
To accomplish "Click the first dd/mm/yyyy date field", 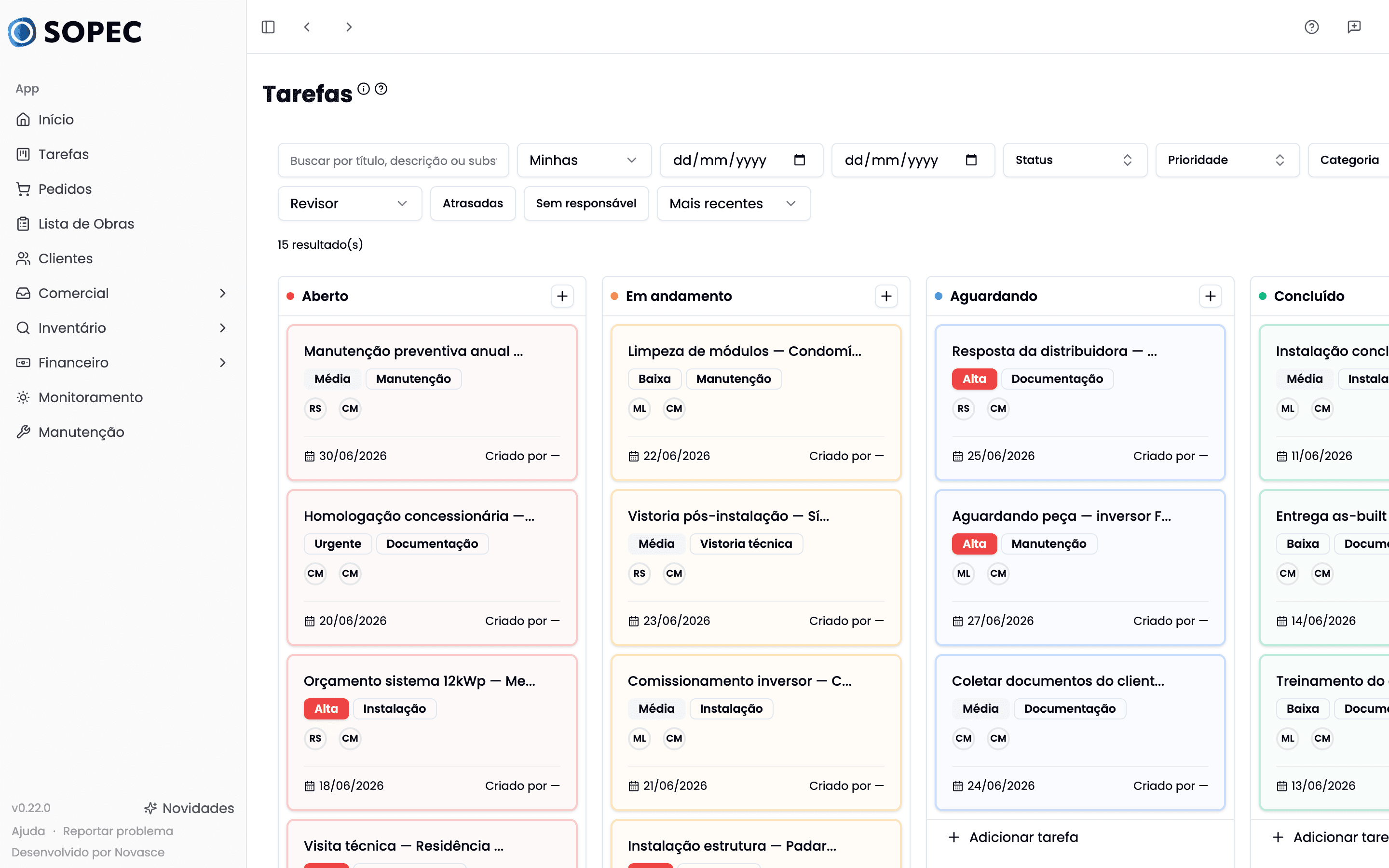I will point(742,160).
